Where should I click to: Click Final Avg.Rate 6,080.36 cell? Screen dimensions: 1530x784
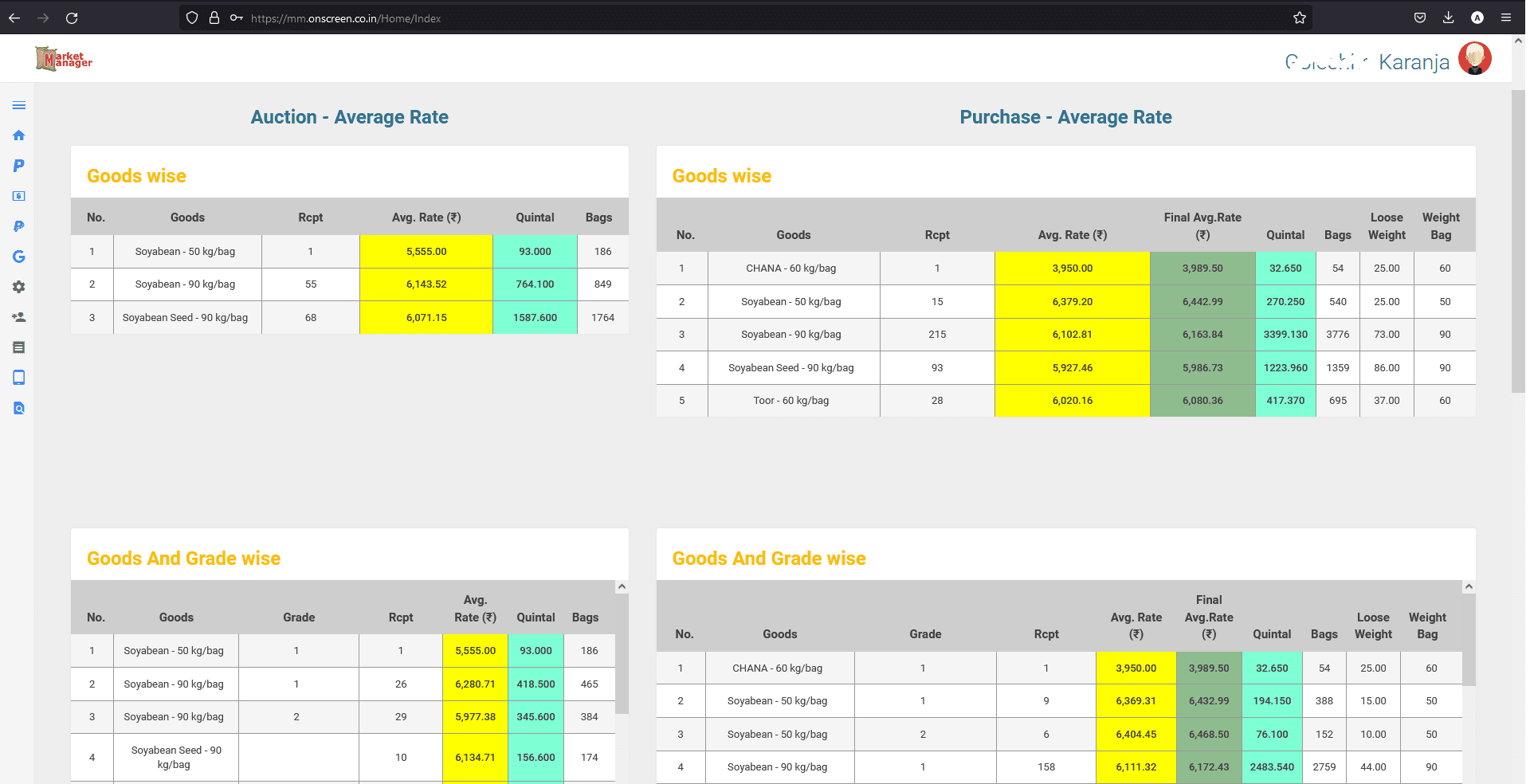(1202, 401)
